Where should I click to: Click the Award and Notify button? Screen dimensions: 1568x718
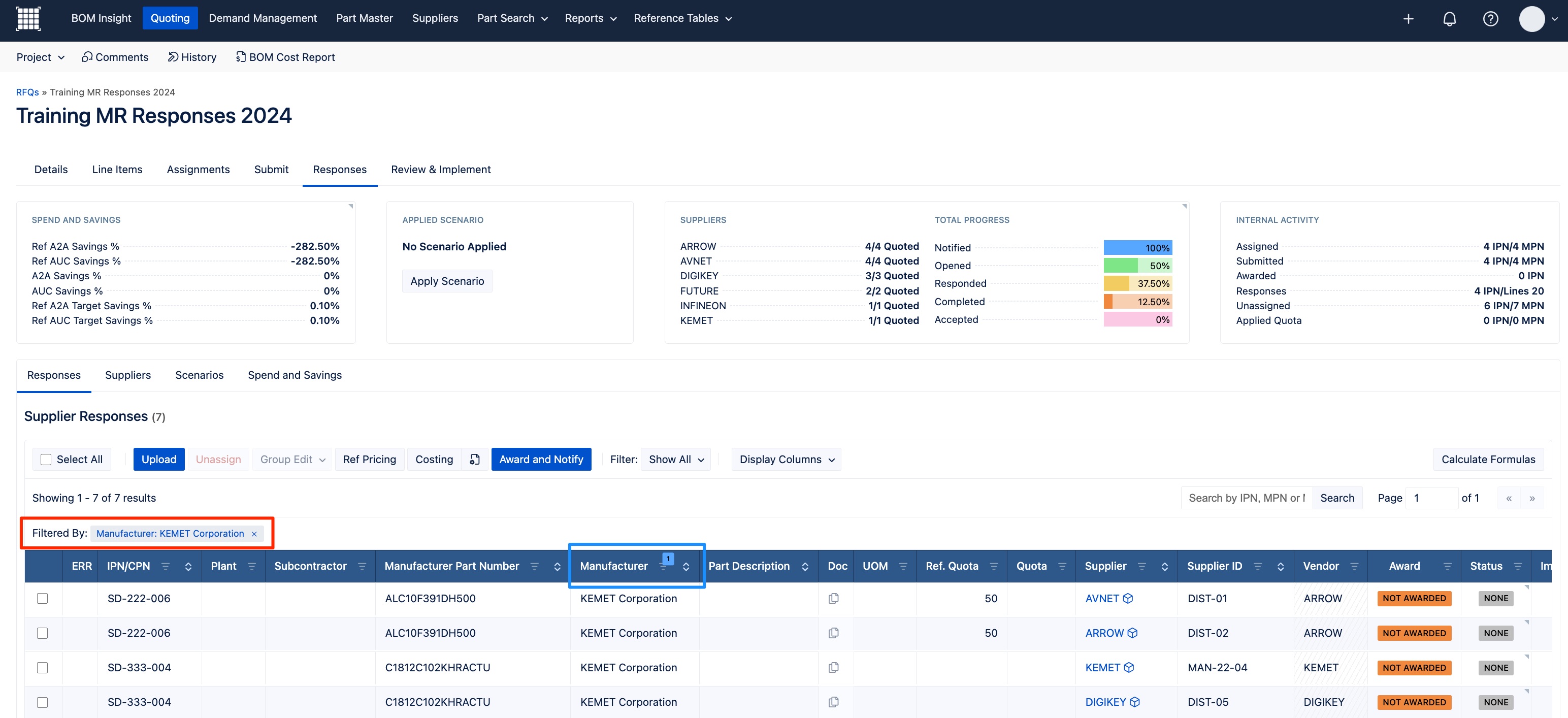(x=541, y=460)
